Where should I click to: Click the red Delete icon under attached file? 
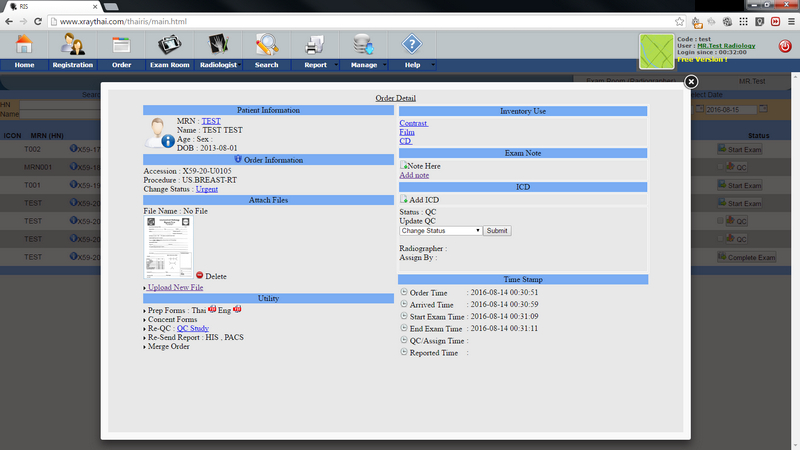click(x=200, y=275)
